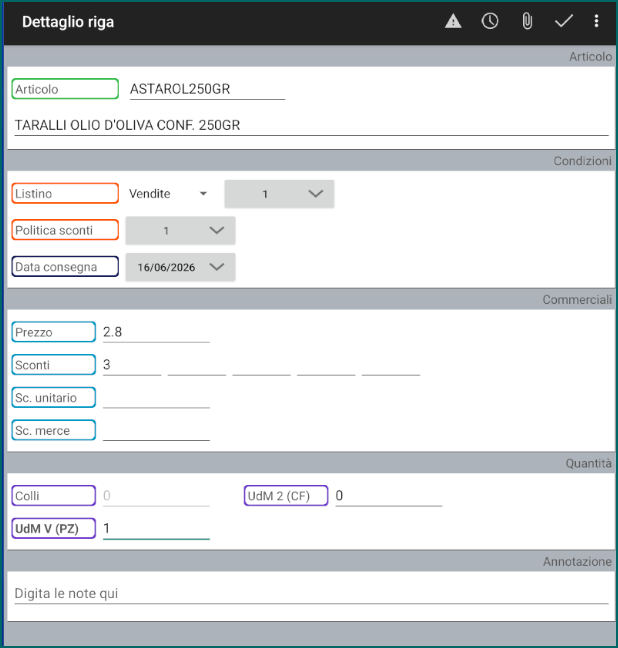Image resolution: width=618 pixels, height=648 pixels.
Task: Tap the paperclip attachment icon
Action: (527, 21)
